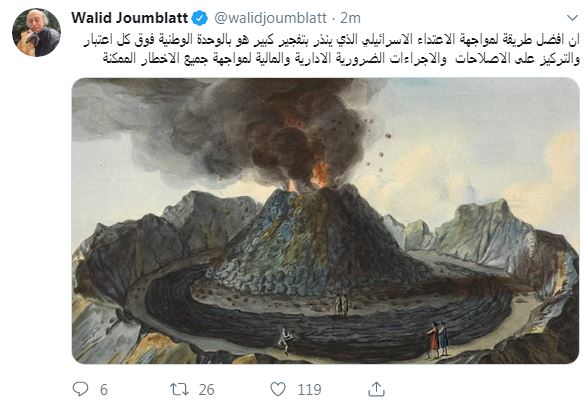Open the share upload icon
The width and height of the screenshot is (588, 408).
[x=376, y=389]
